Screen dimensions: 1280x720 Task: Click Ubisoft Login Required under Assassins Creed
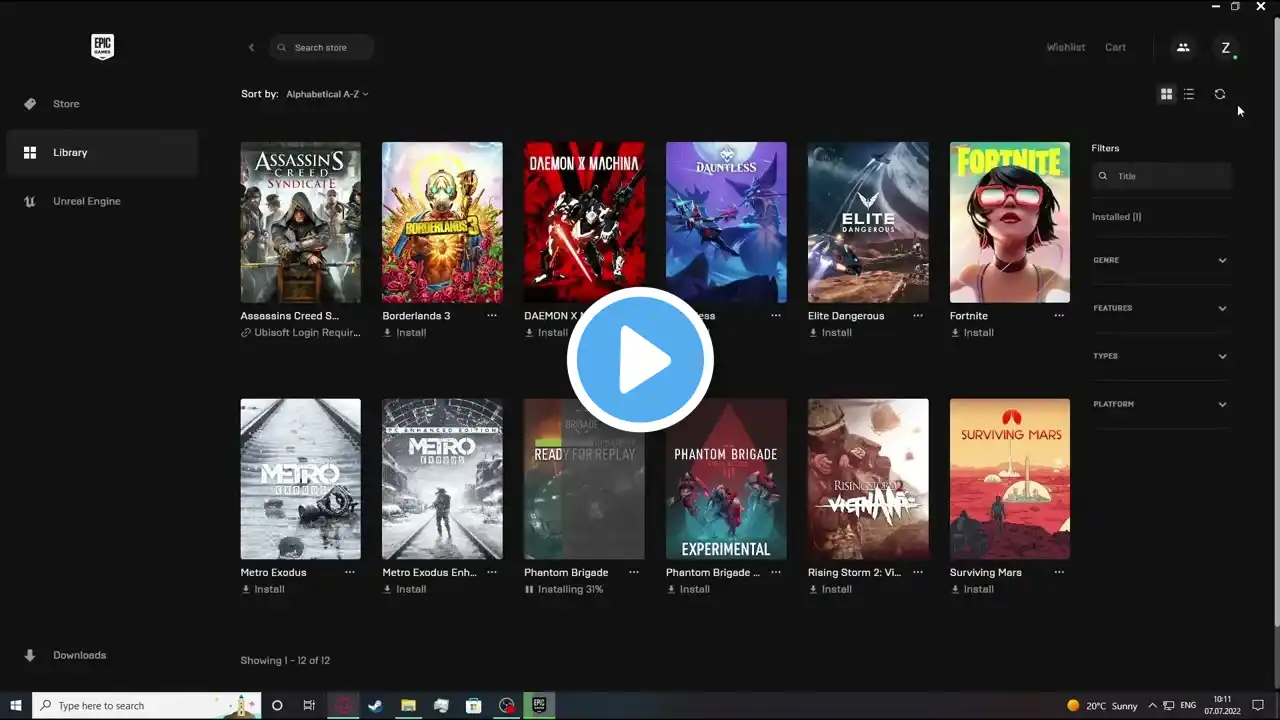pos(300,333)
